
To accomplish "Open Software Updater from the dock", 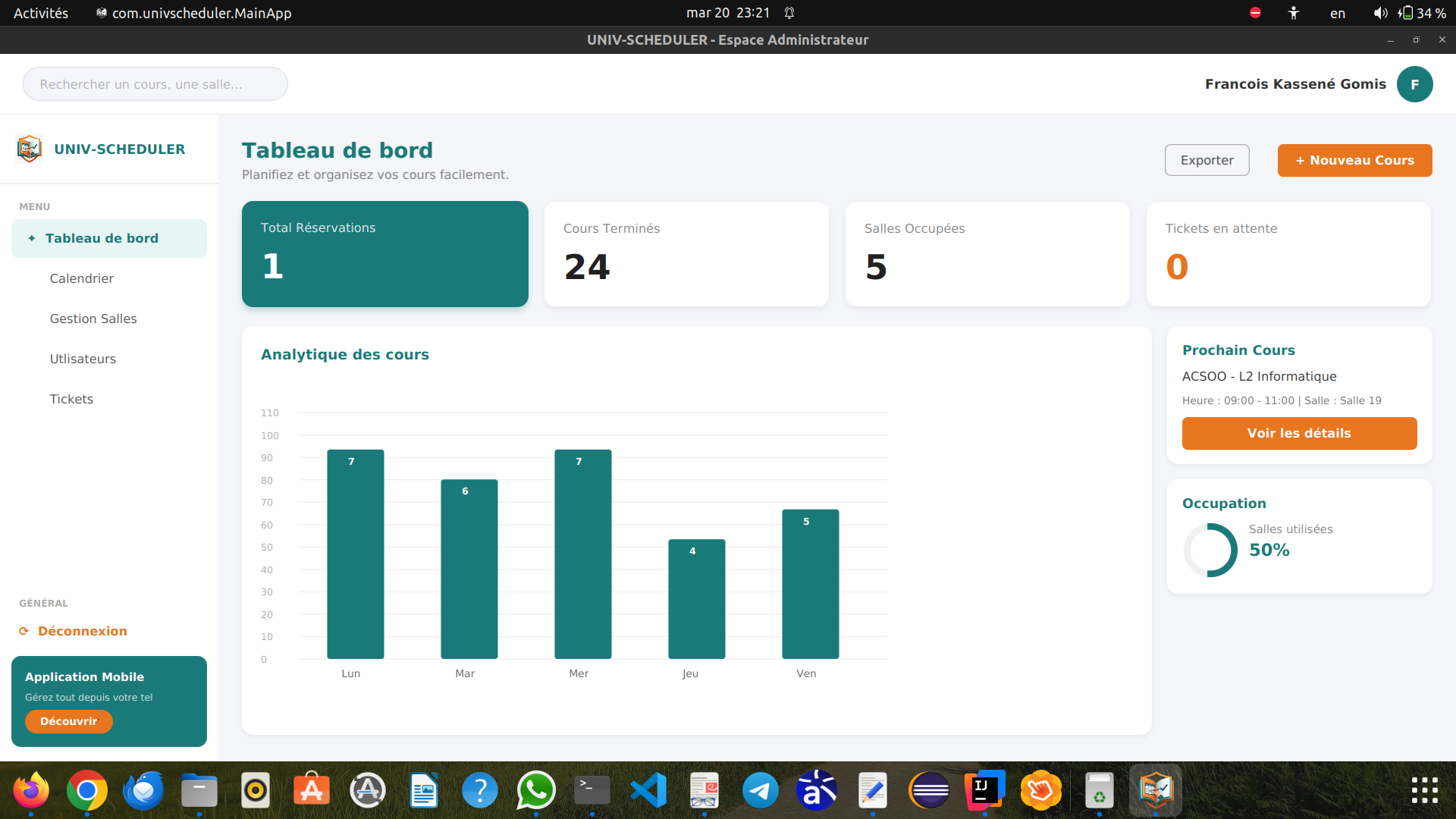I will tap(368, 790).
